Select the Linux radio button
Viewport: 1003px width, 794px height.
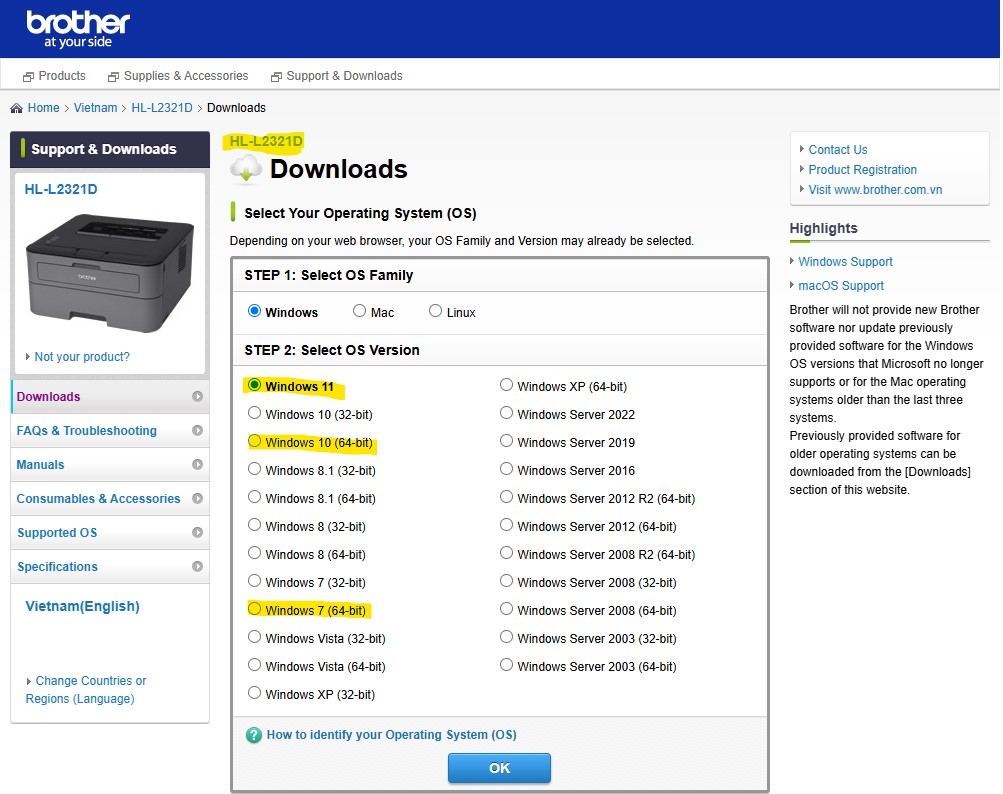435,312
